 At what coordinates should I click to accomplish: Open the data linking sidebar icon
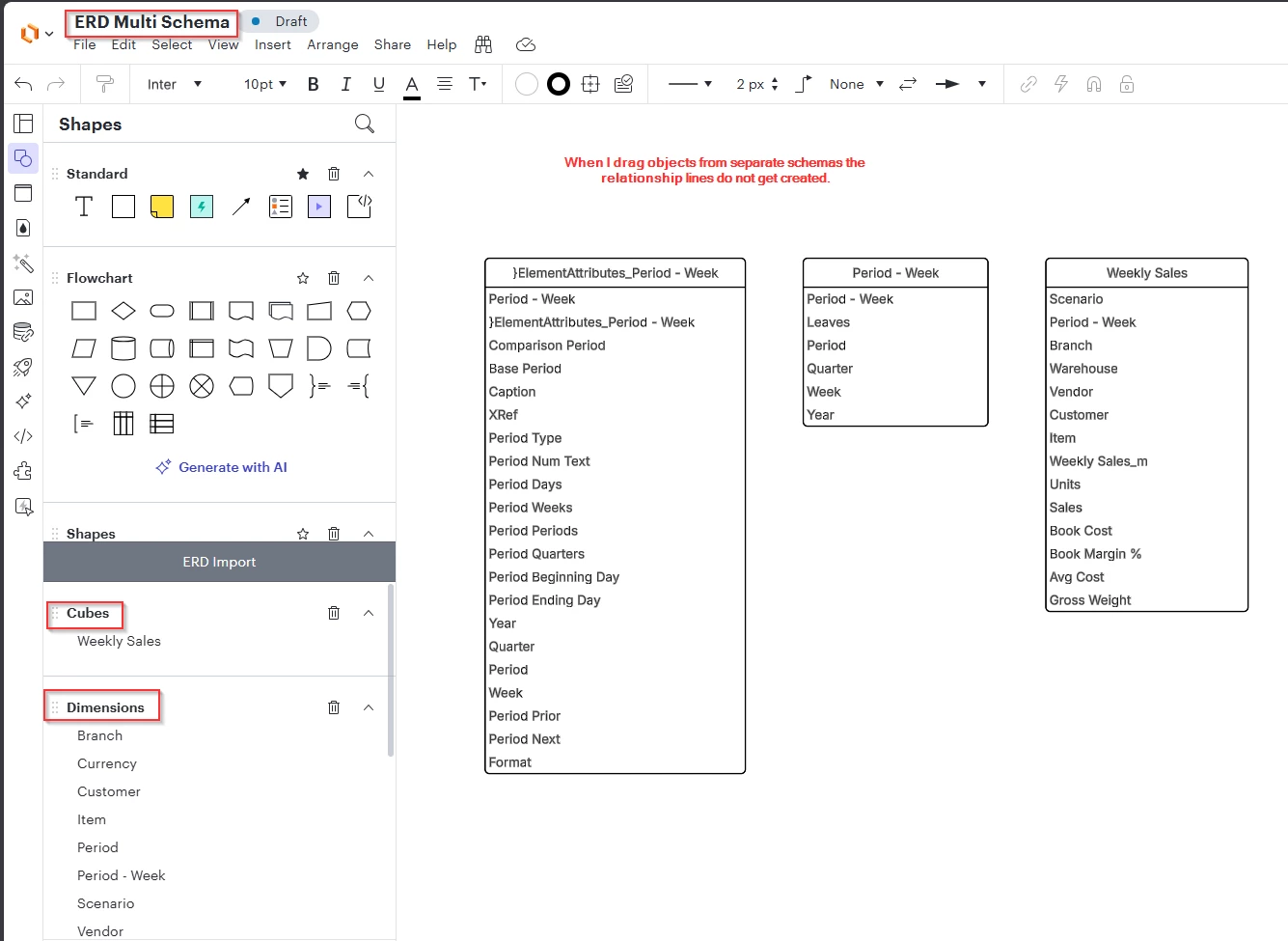coord(23,332)
